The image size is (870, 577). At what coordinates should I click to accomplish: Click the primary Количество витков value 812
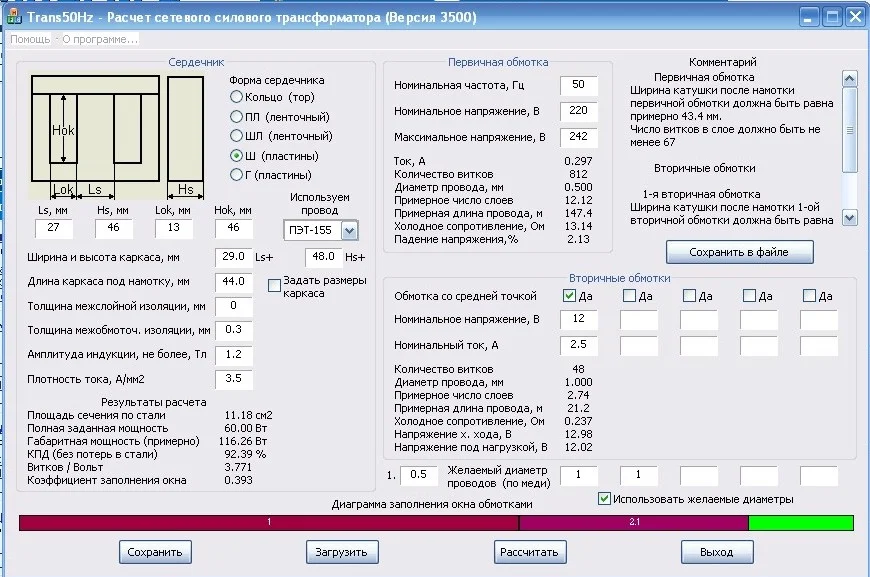tap(578, 174)
